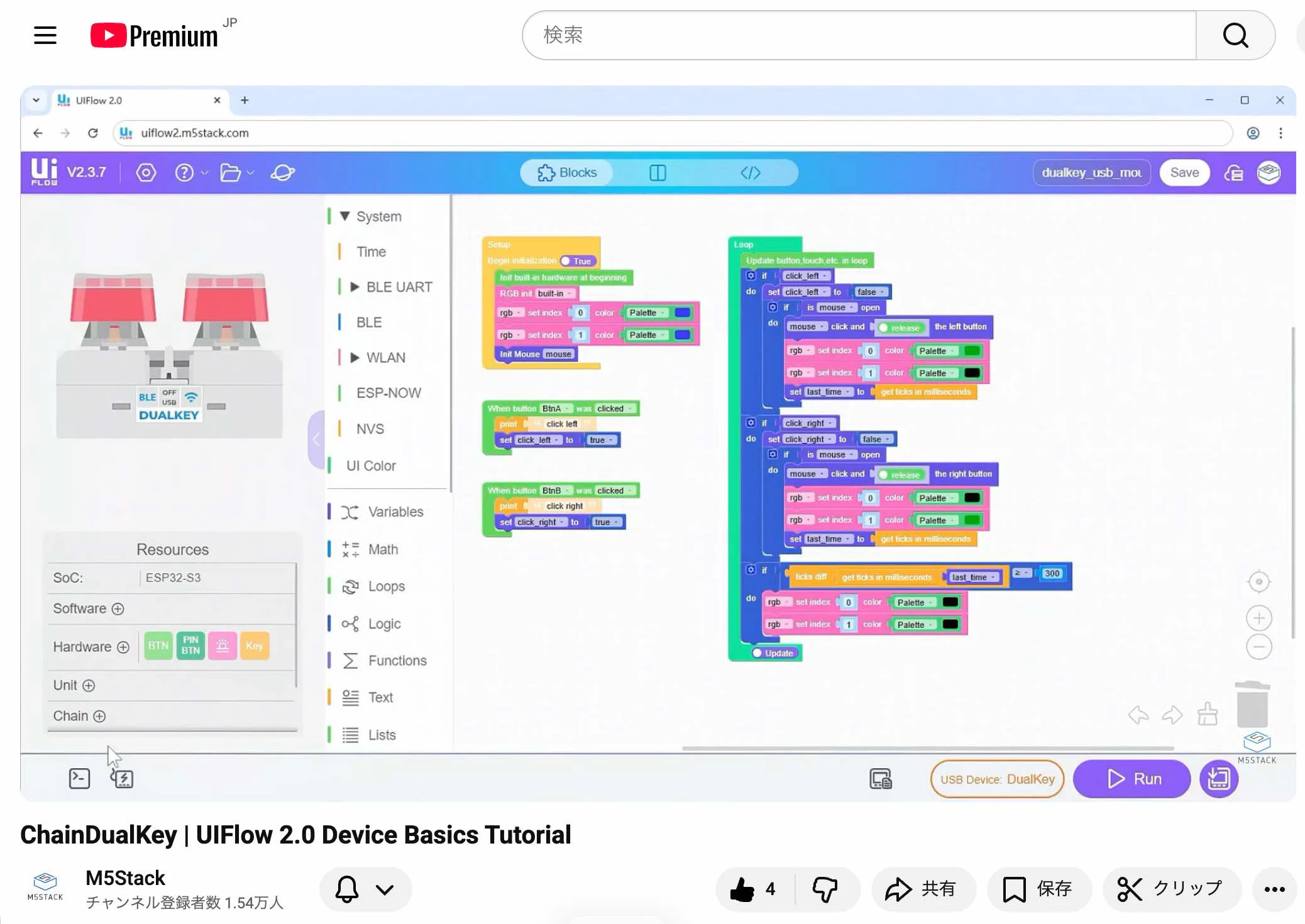
Task: Open the Logic blocks category
Action: [x=384, y=624]
